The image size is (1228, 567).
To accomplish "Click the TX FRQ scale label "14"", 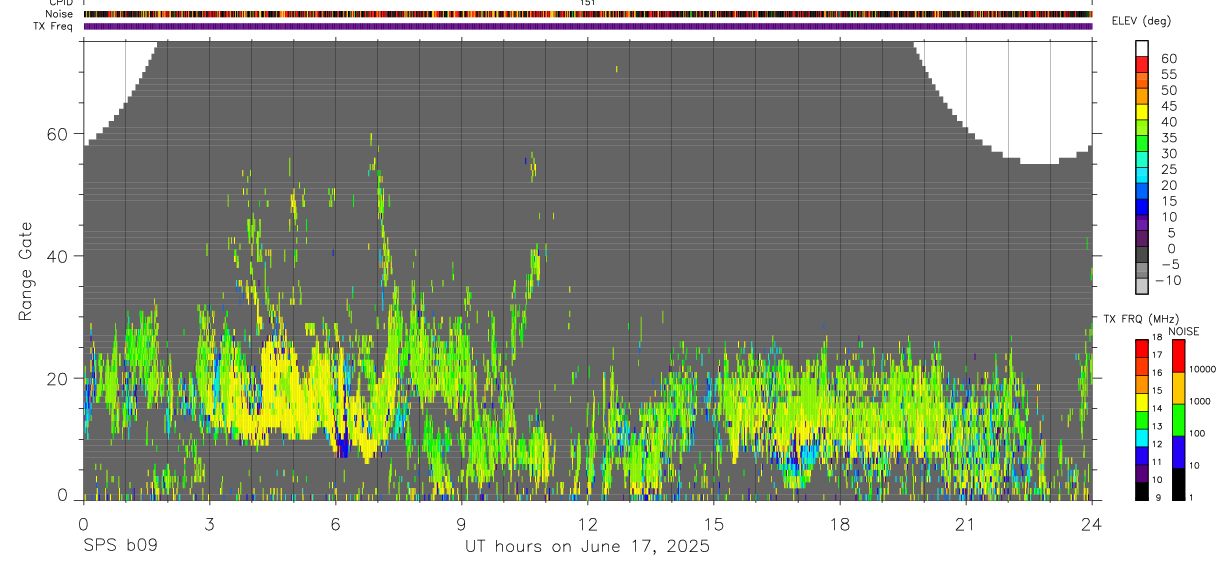I will point(1157,408).
